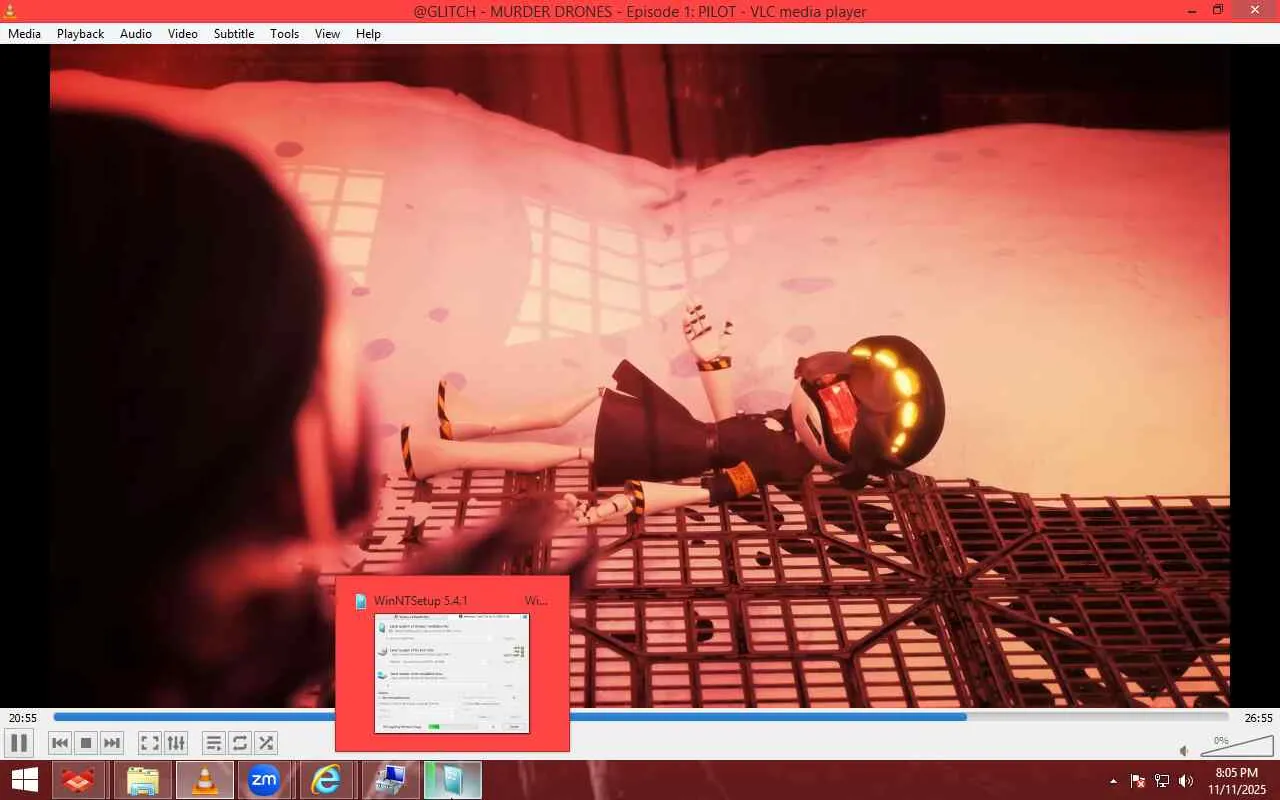
Task: Launch Internet Explorer from the taskbar
Action: click(326, 780)
